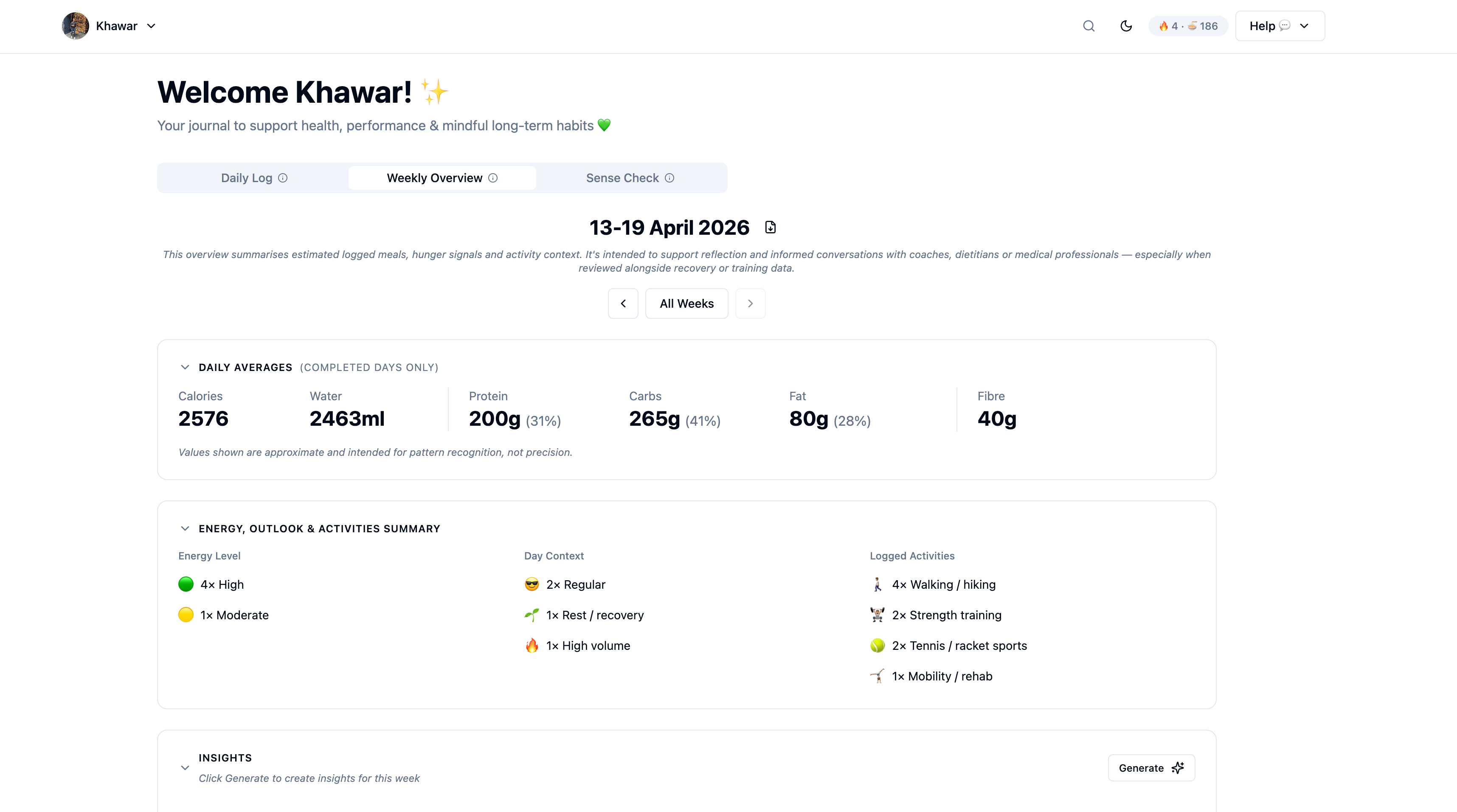Click the Daily Log info icon
The height and width of the screenshot is (812, 1457).
click(283, 178)
